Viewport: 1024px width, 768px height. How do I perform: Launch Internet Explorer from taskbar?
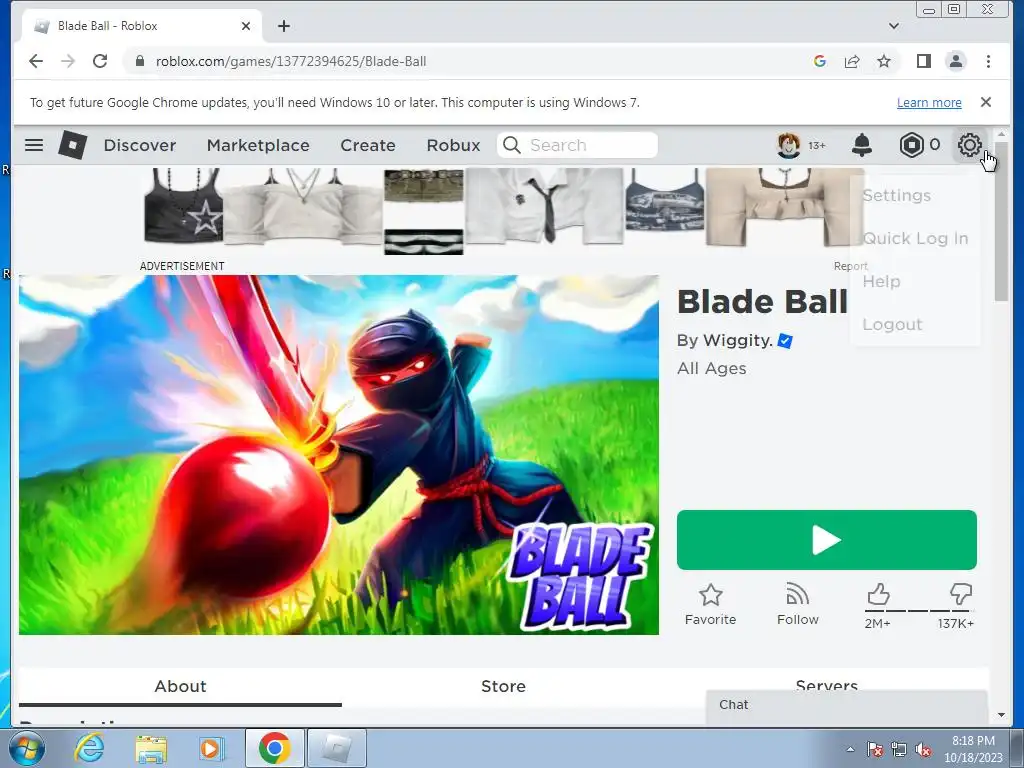(89, 748)
